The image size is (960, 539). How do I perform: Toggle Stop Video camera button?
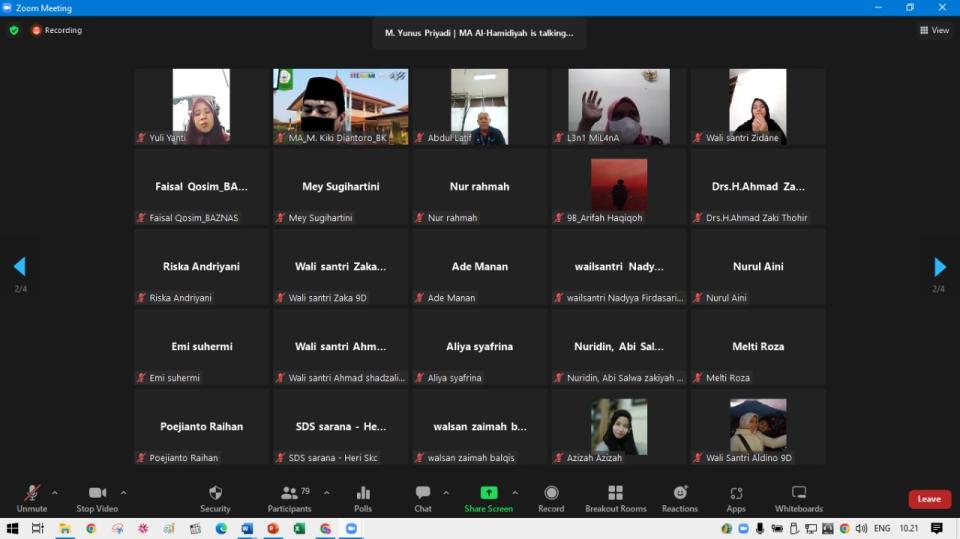[x=97, y=498]
